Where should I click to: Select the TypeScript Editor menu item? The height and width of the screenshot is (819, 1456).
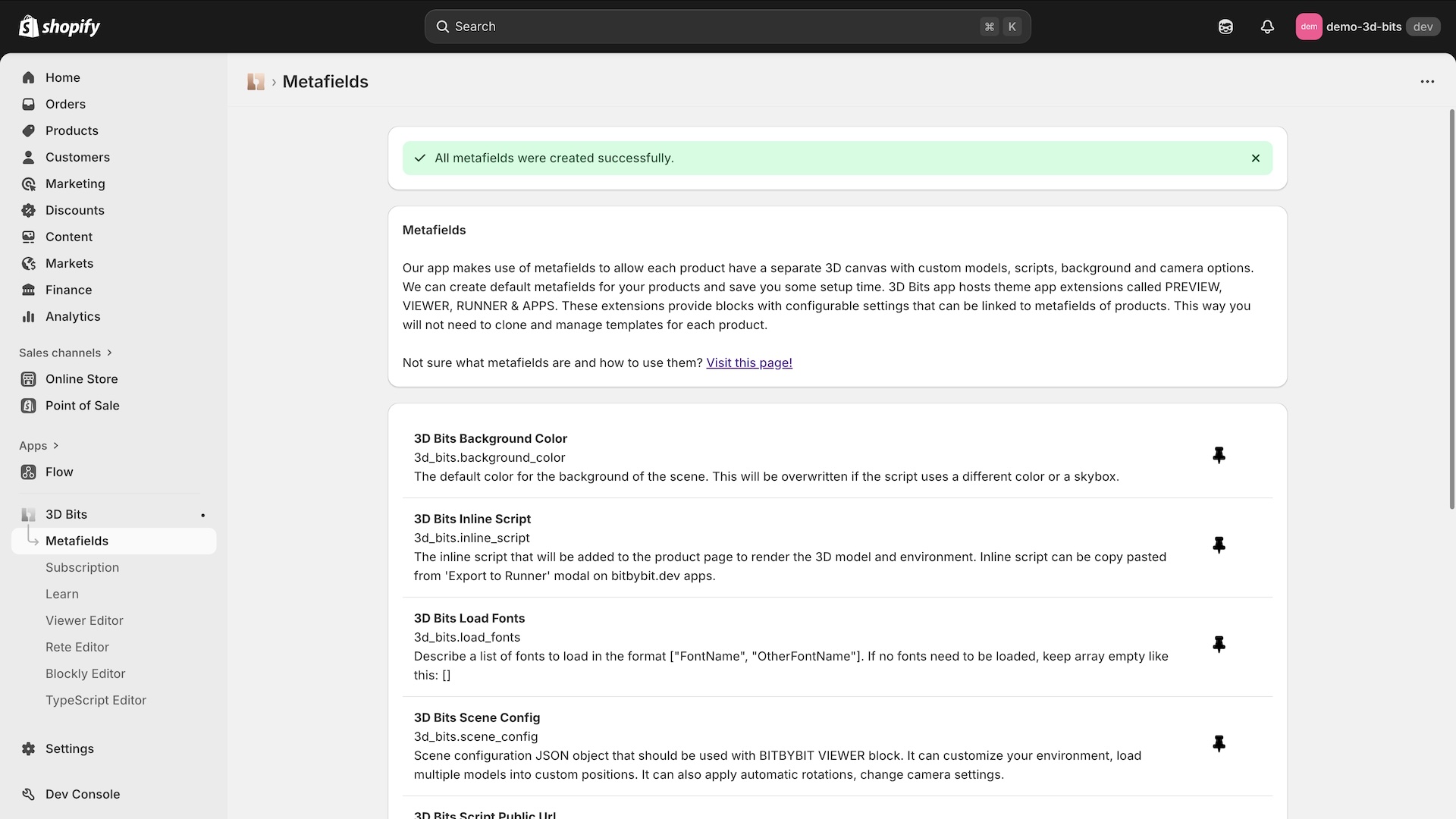(x=96, y=700)
